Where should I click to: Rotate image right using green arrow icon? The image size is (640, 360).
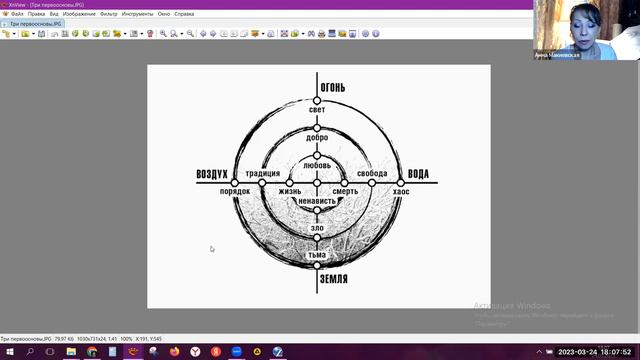pos(85,34)
